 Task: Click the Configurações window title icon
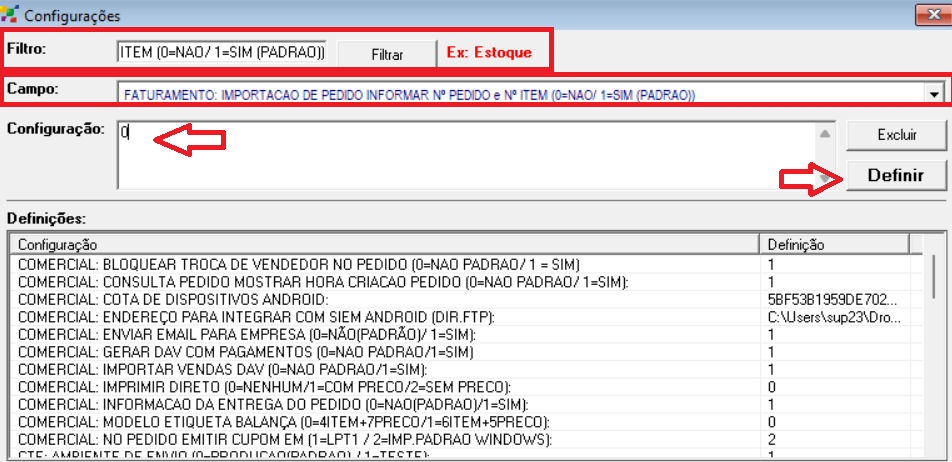[11, 14]
